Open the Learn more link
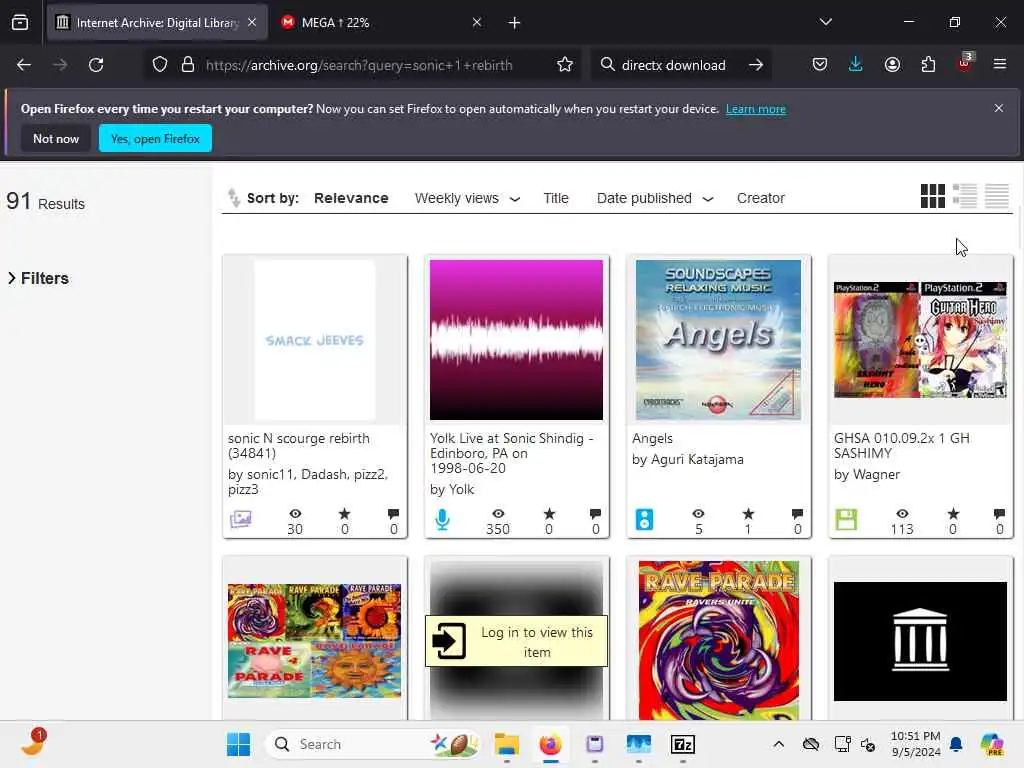The width and height of the screenshot is (1024, 768). (756, 109)
